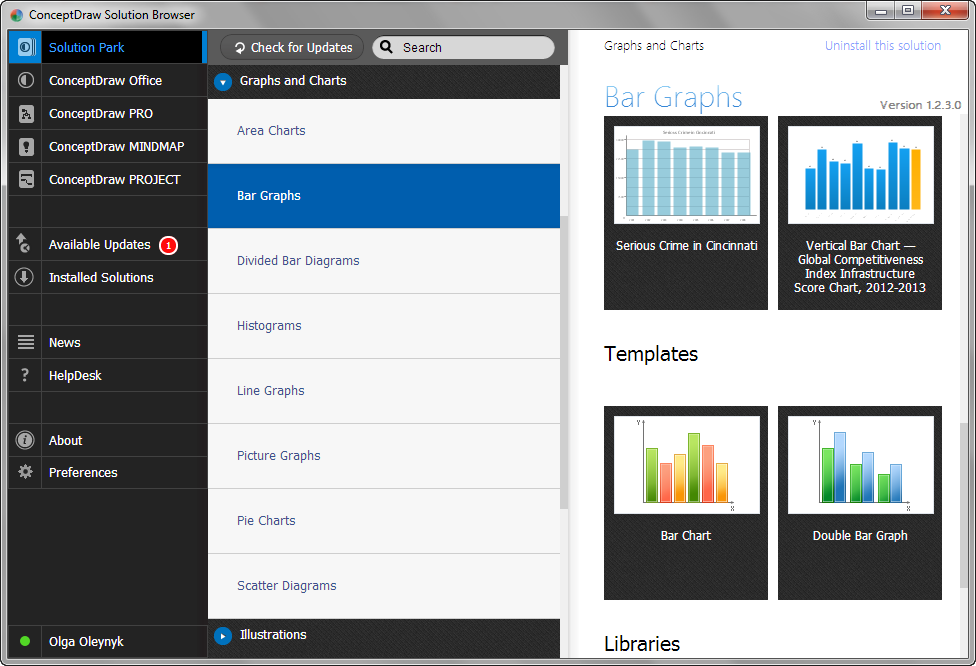Image resolution: width=976 pixels, height=666 pixels.
Task: Close the Solution Browser window
Action: coord(944,11)
